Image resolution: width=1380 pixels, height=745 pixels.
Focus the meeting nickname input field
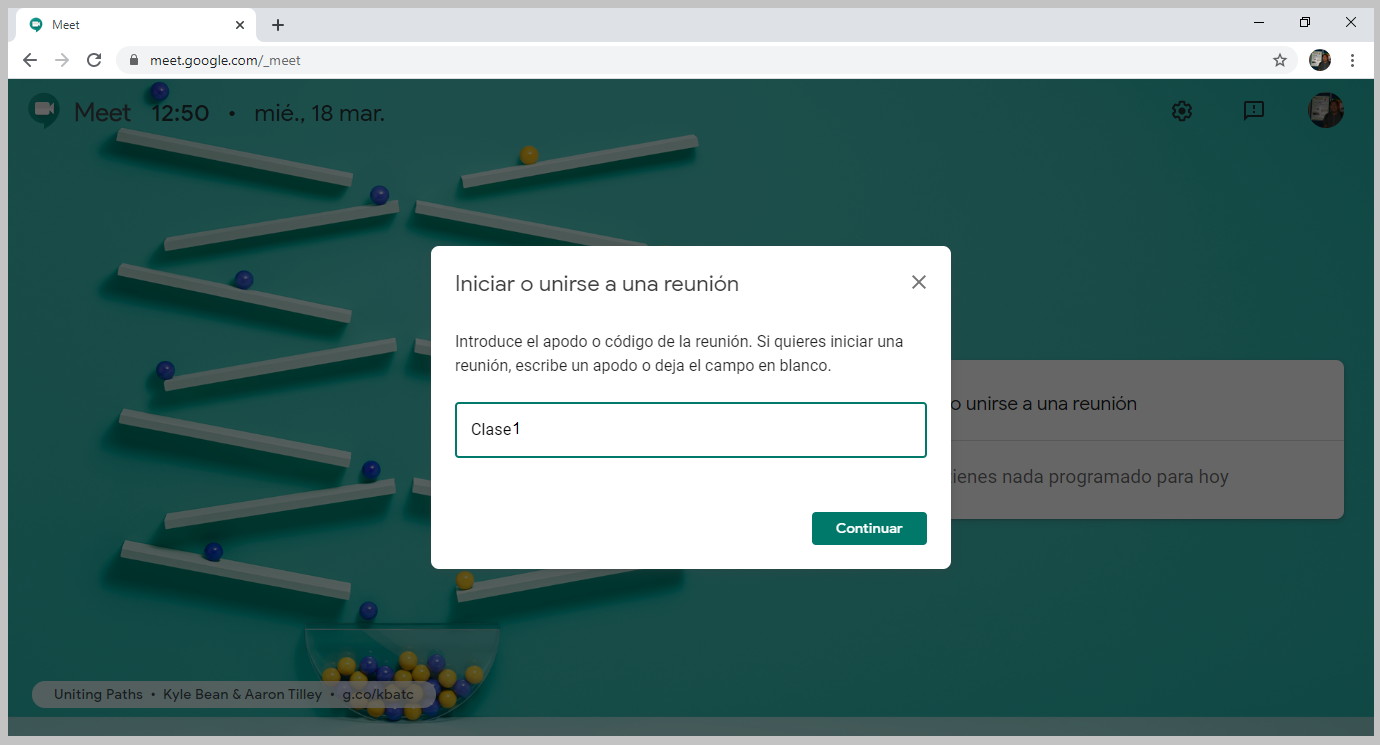691,430
